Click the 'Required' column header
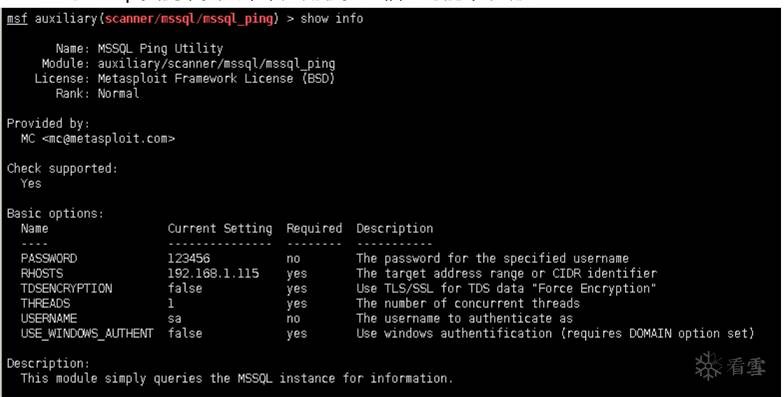Screen dimensions: 784x397 tap(314, 228)
